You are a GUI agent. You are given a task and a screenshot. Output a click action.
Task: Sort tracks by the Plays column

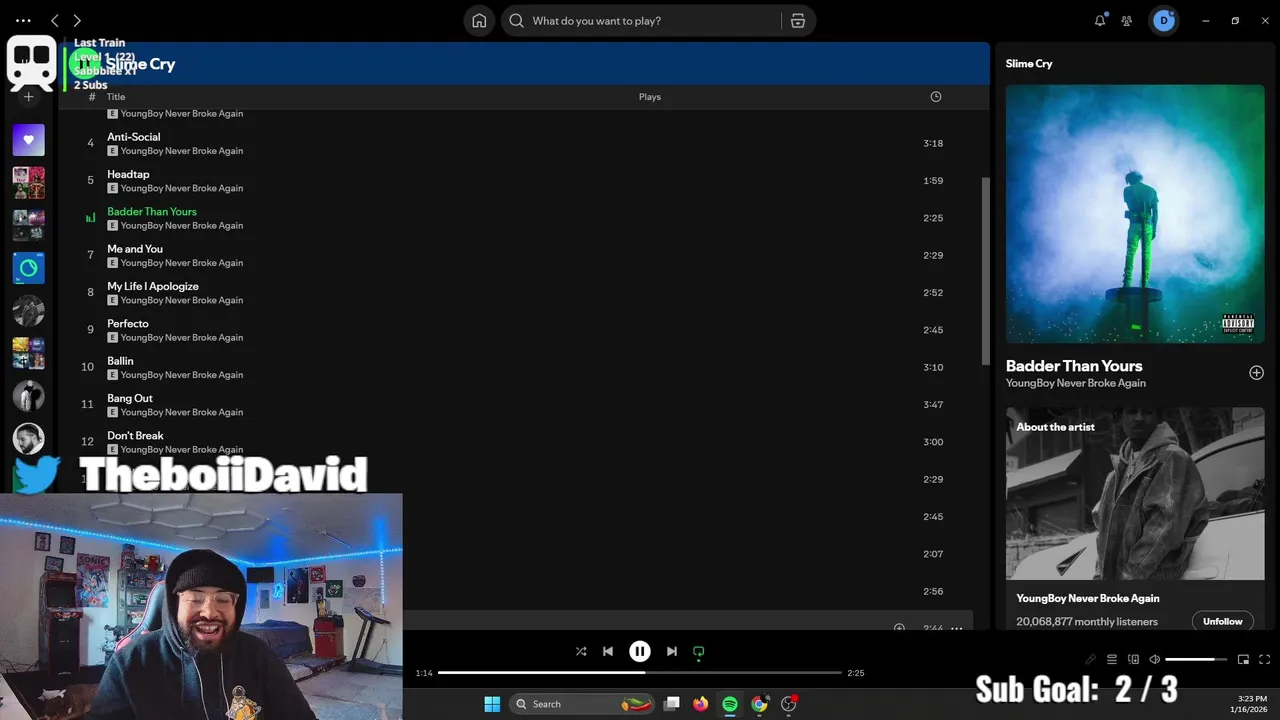[x=650, y=97]
